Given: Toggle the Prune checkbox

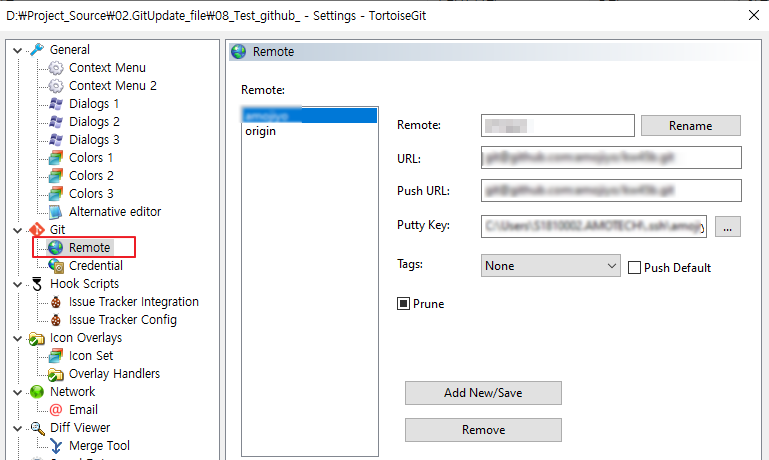Looking at the screenshot, I should coord(403,304).
